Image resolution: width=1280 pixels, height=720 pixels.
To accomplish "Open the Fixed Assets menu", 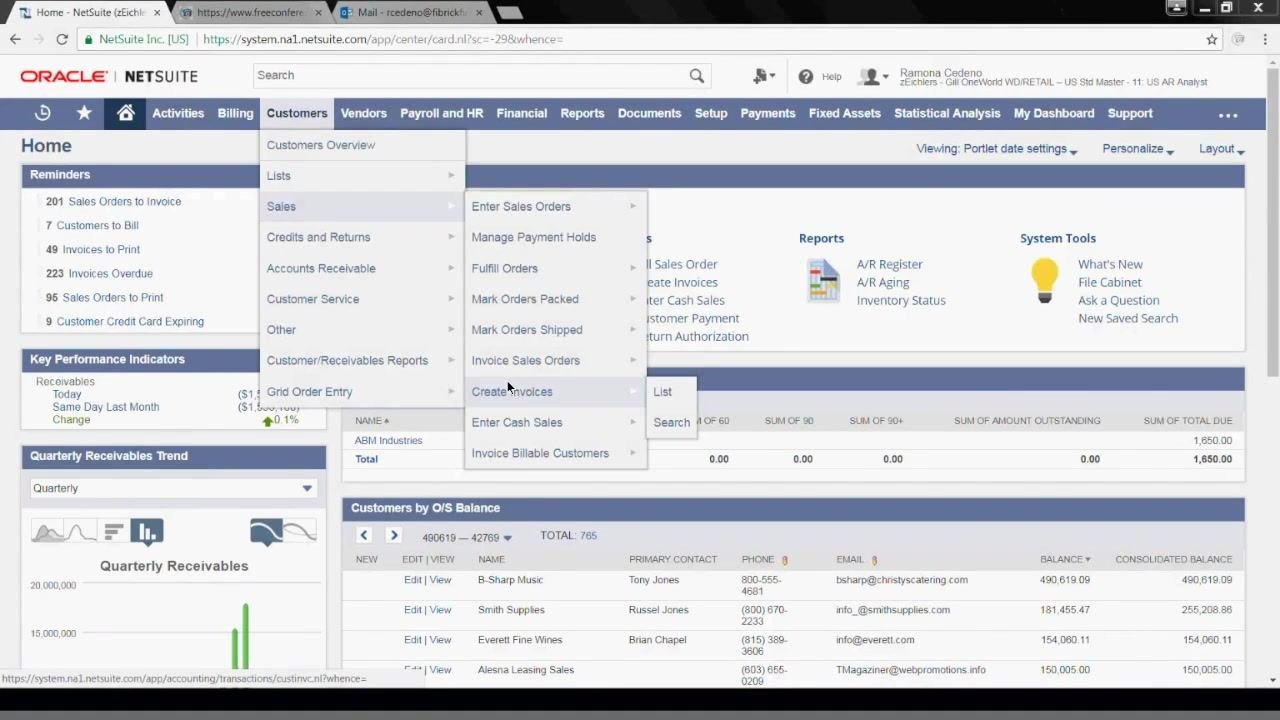I will [x=844, y=113].
